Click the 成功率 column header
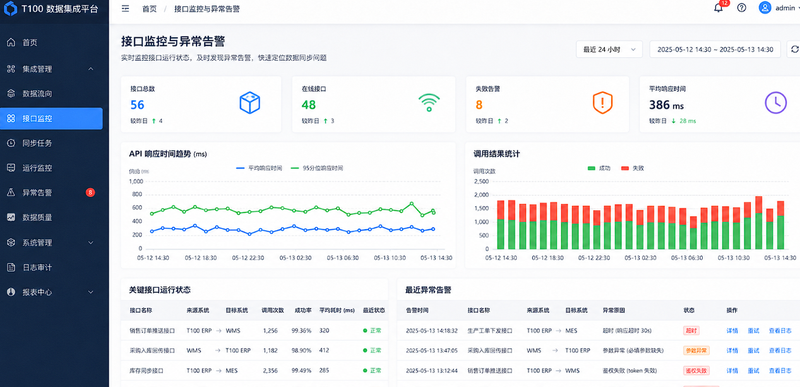The image size is (800, 387). (303, 310)
